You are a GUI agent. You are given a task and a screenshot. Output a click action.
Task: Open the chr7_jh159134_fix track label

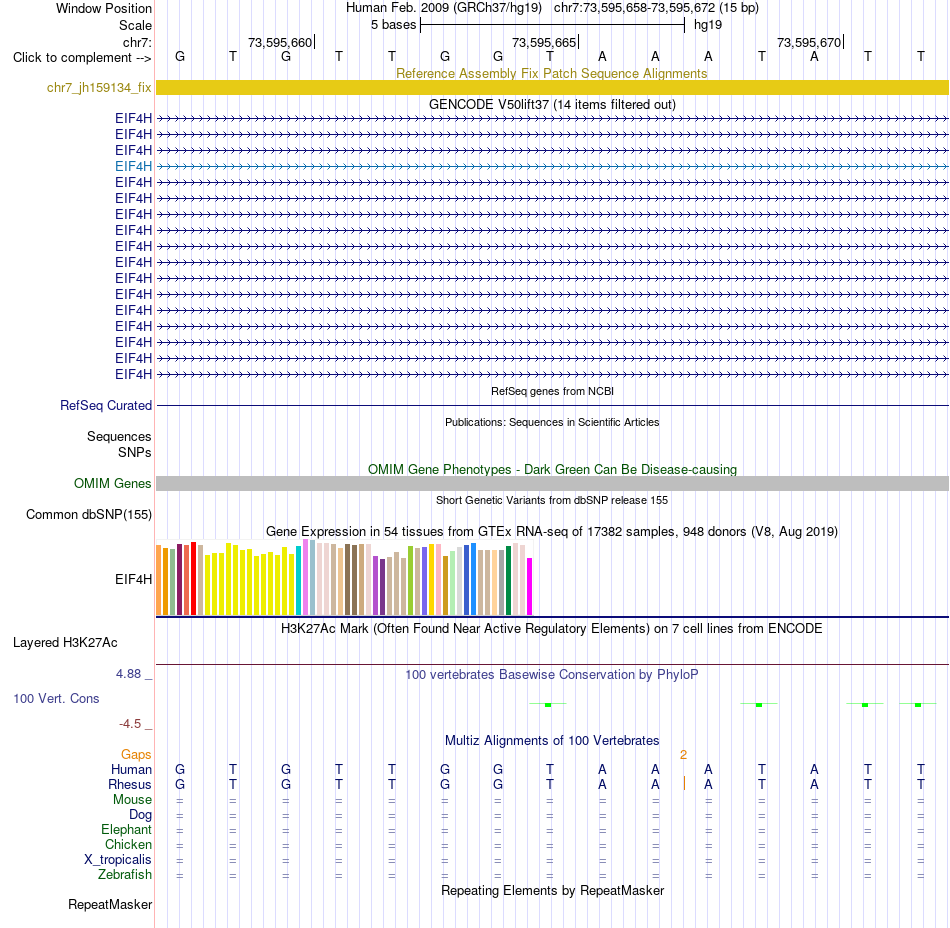[x=99, y=87]
